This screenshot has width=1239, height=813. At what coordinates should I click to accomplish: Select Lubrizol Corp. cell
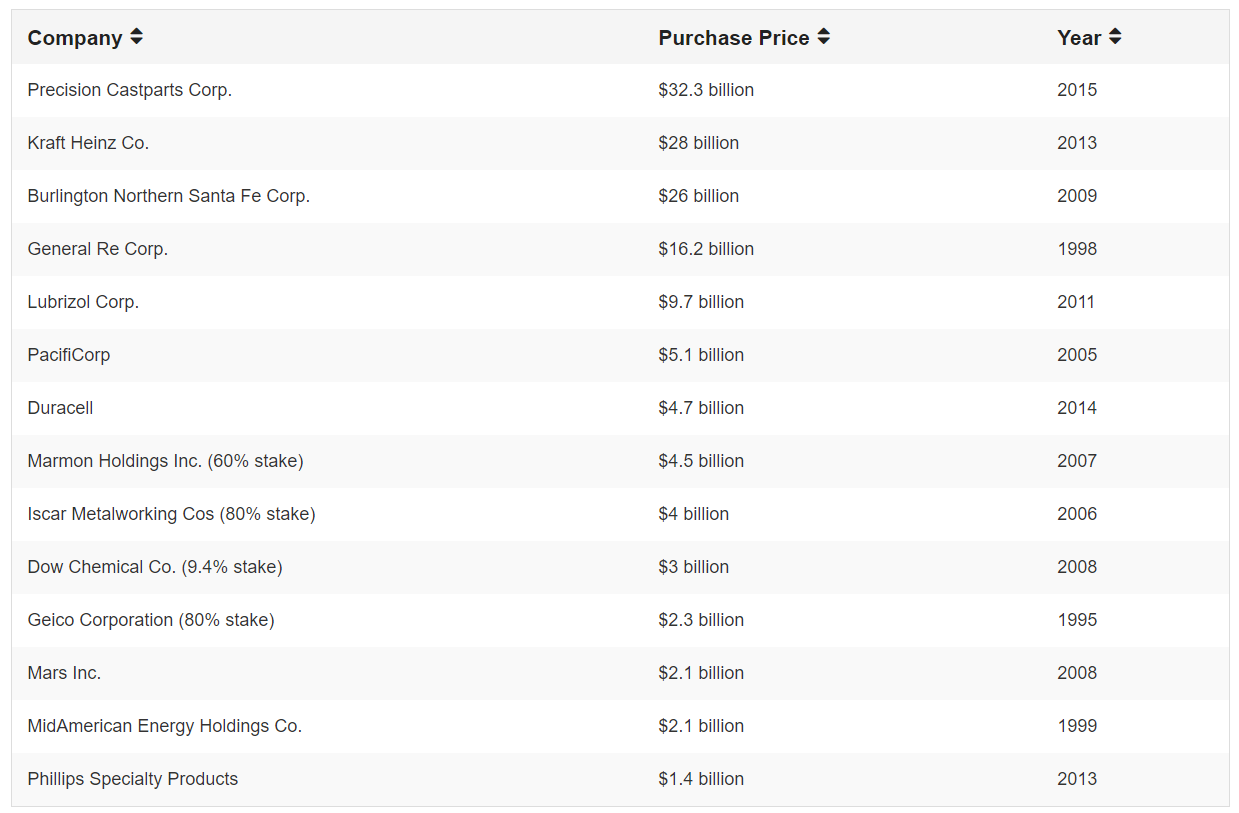[83, 302]
